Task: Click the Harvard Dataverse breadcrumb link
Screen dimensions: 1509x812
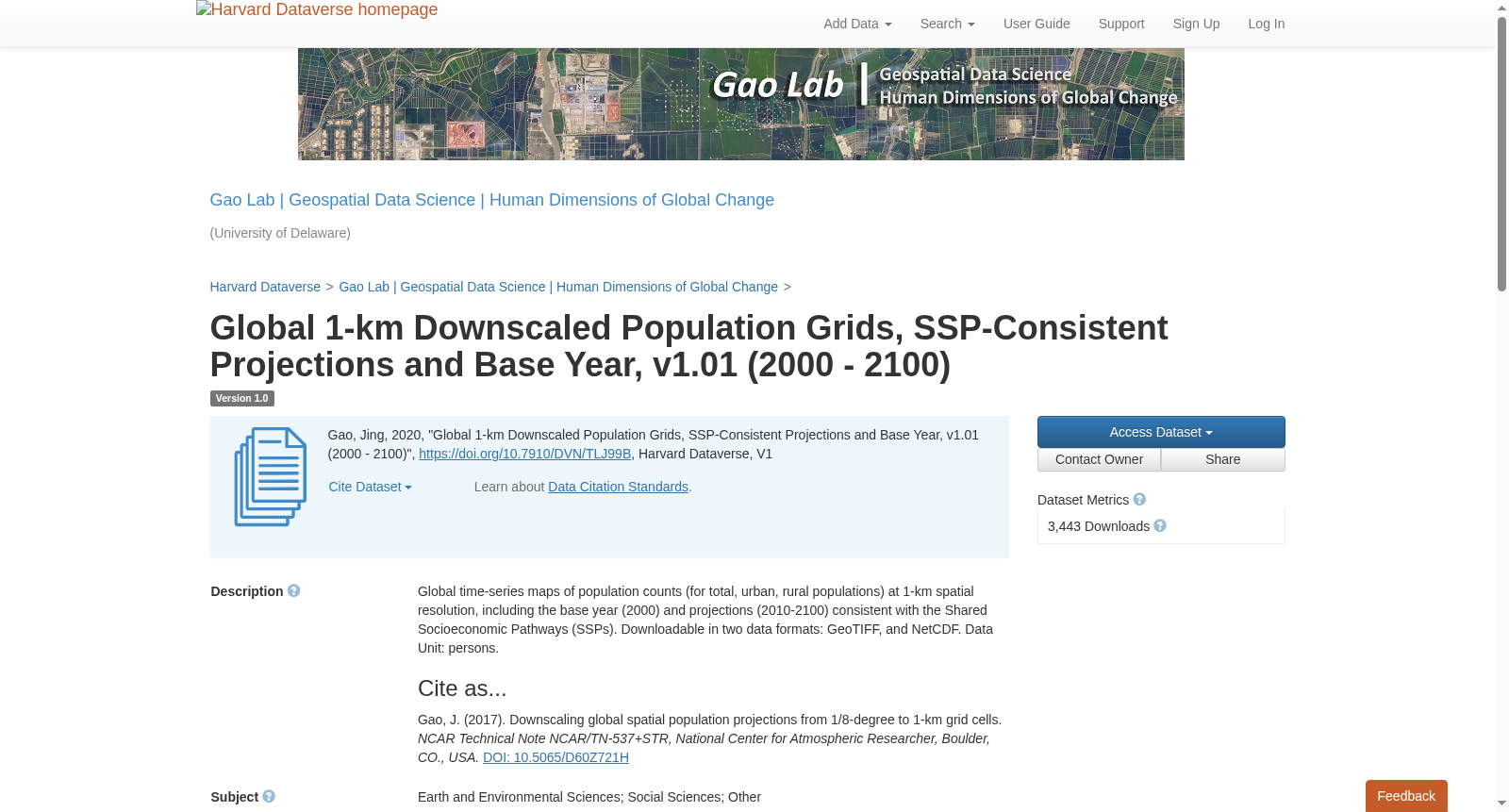Action: click(x=265, y=287)
